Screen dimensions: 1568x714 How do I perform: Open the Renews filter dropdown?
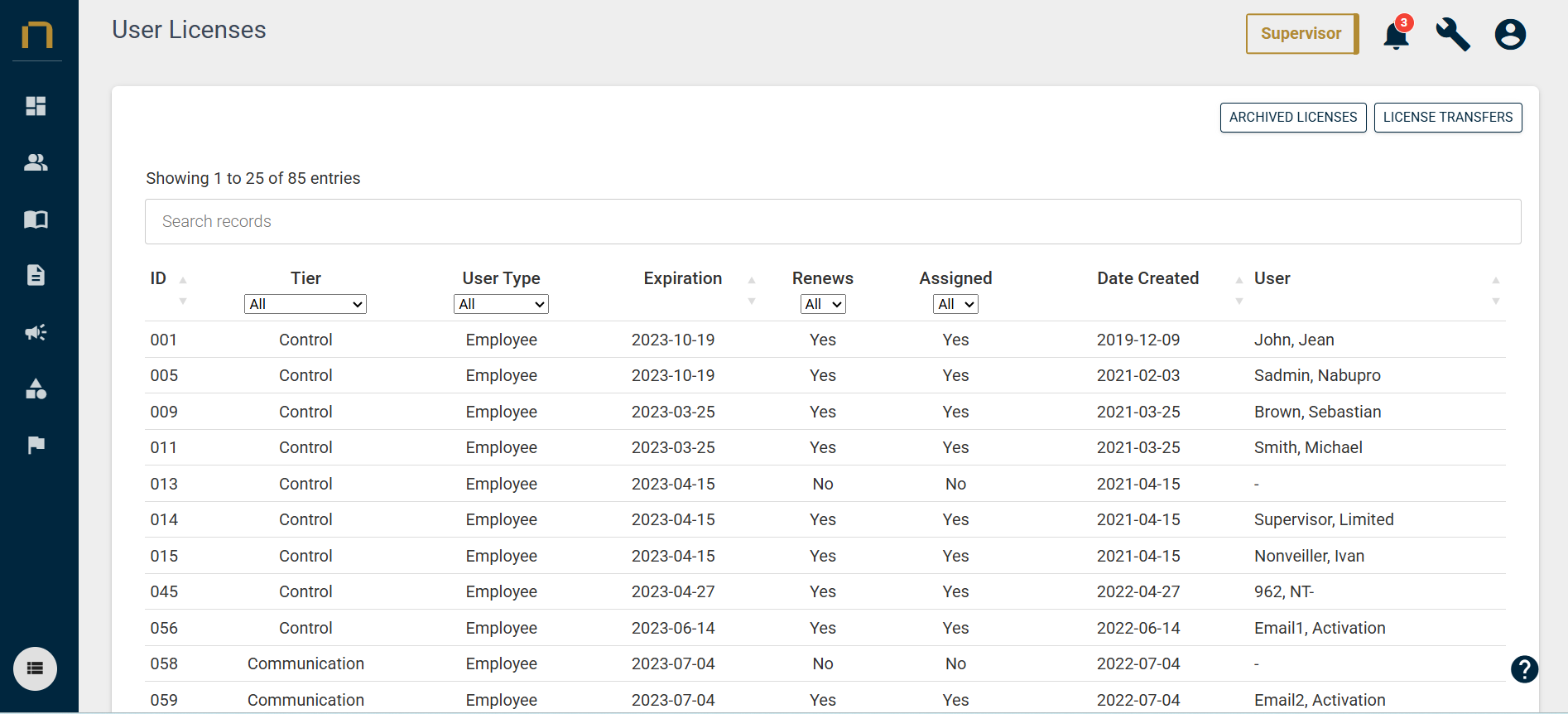coord(823,304)
